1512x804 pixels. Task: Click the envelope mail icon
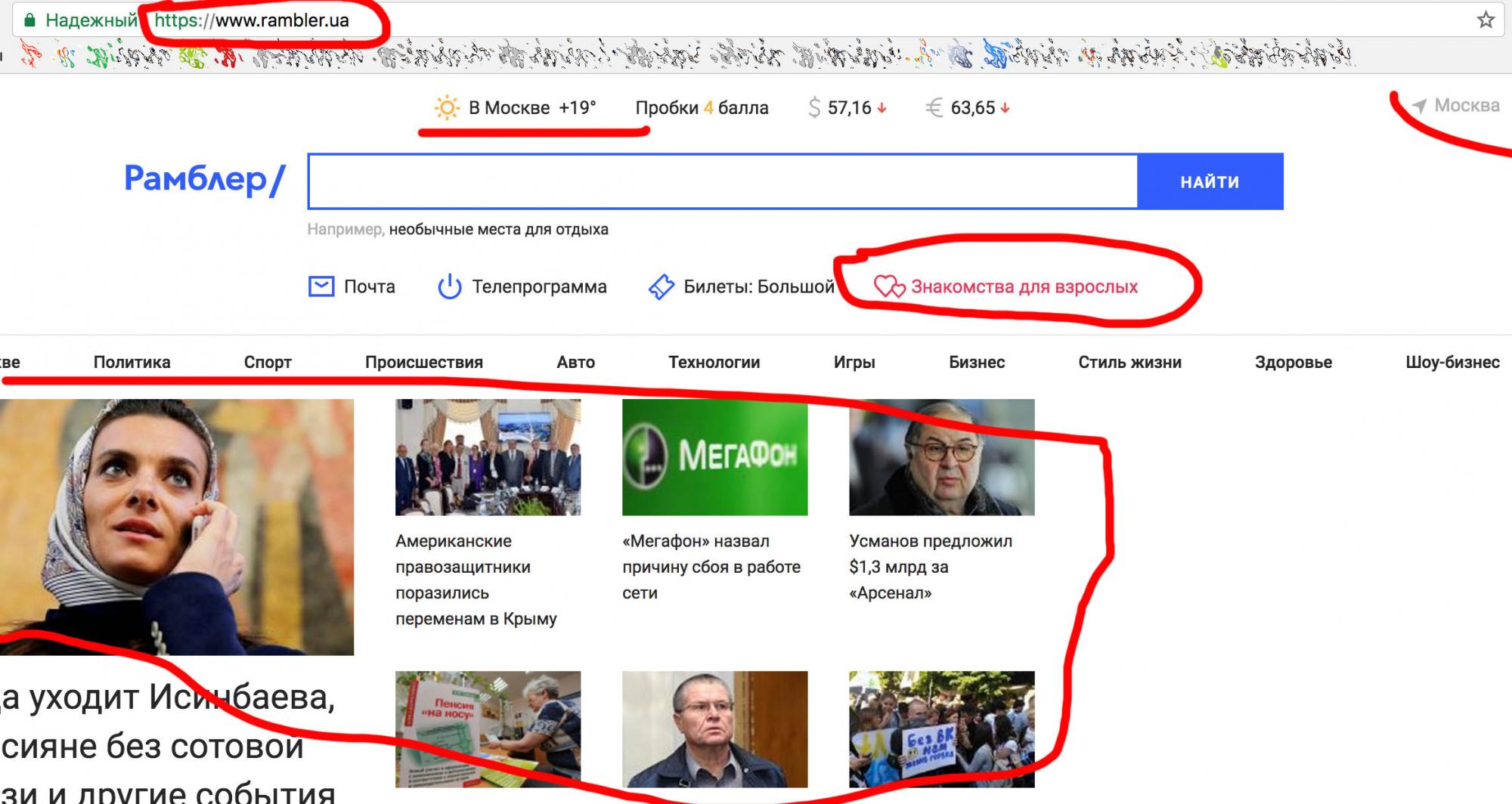321,287
